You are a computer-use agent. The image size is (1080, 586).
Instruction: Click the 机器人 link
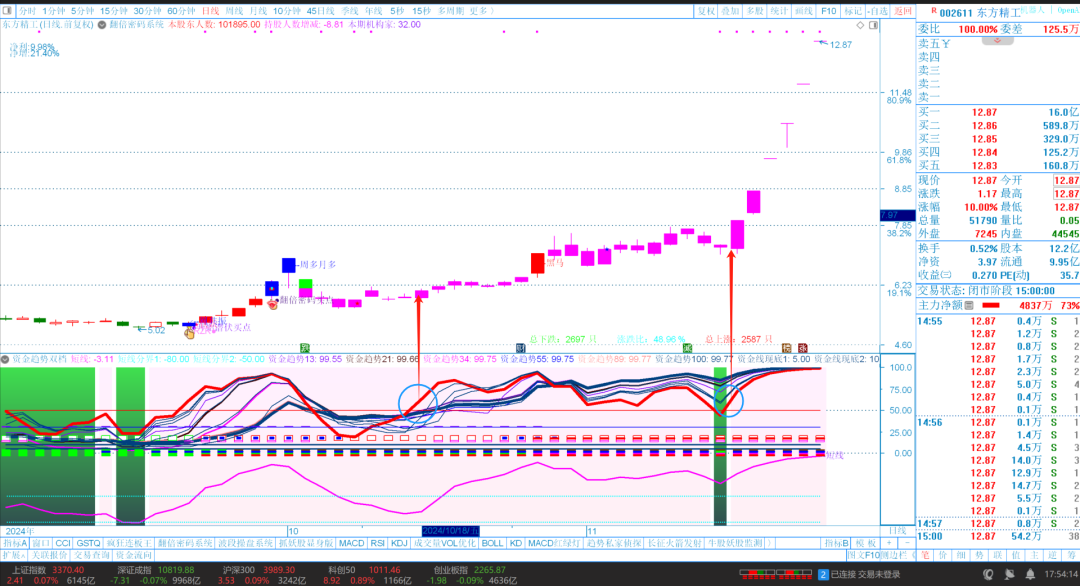coord(1031,10)
